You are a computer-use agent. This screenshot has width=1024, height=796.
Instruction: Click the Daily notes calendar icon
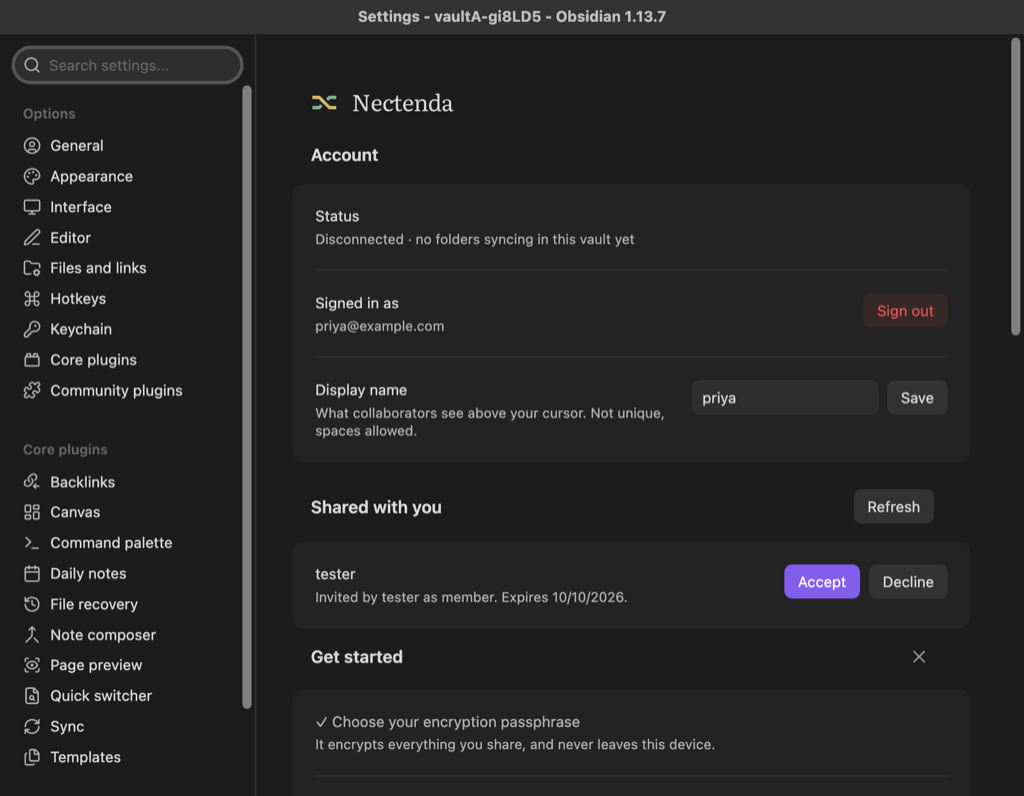(x=32, y=573)
